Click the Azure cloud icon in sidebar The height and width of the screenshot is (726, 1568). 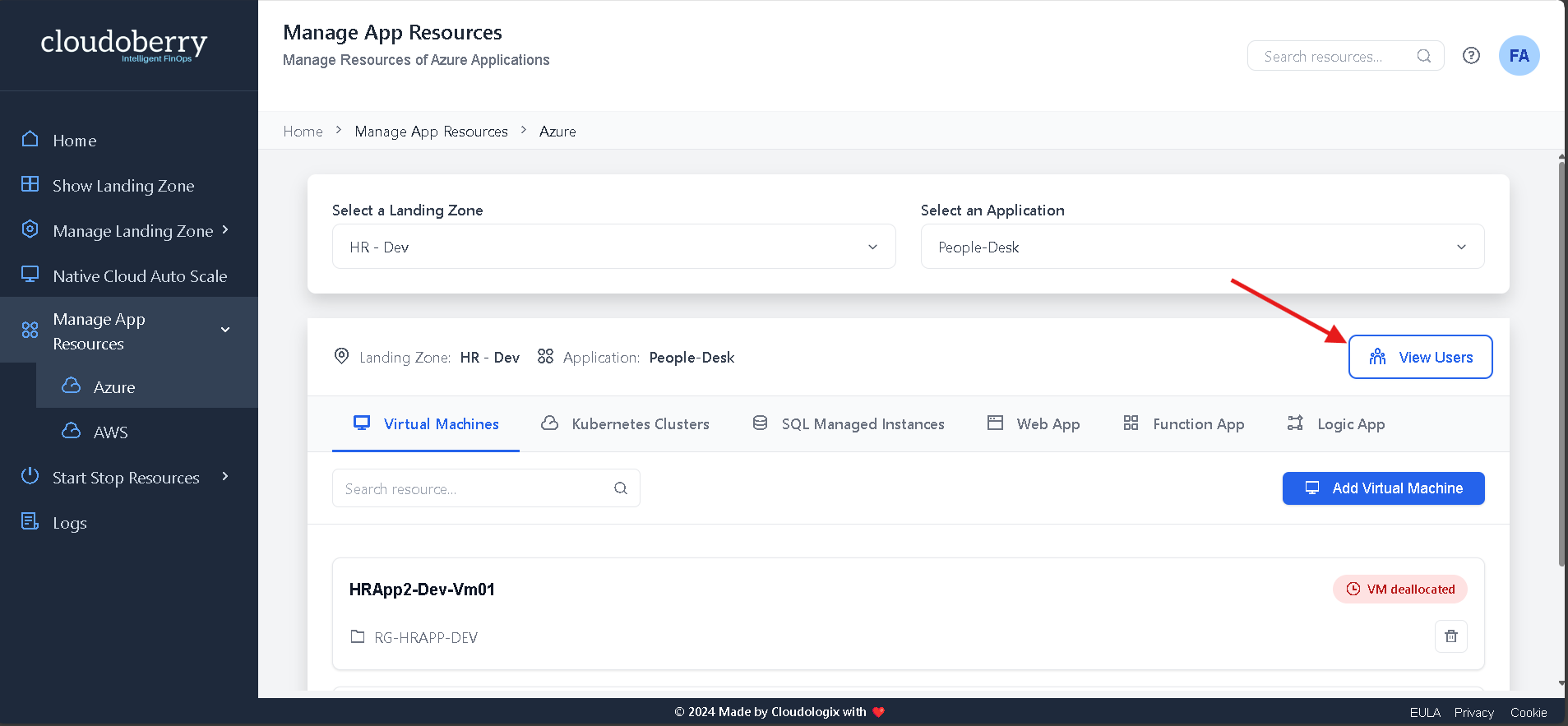[72, 386]
